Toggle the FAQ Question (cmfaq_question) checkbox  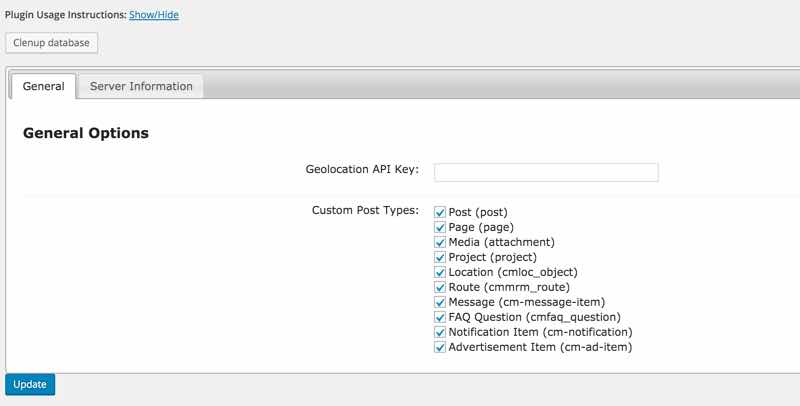point(440,317)
